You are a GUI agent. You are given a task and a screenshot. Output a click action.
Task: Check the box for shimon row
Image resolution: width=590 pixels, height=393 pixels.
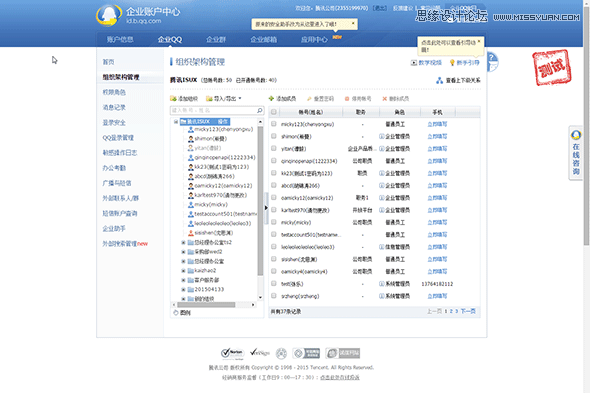pyautogui.click(x=274, y=136)
